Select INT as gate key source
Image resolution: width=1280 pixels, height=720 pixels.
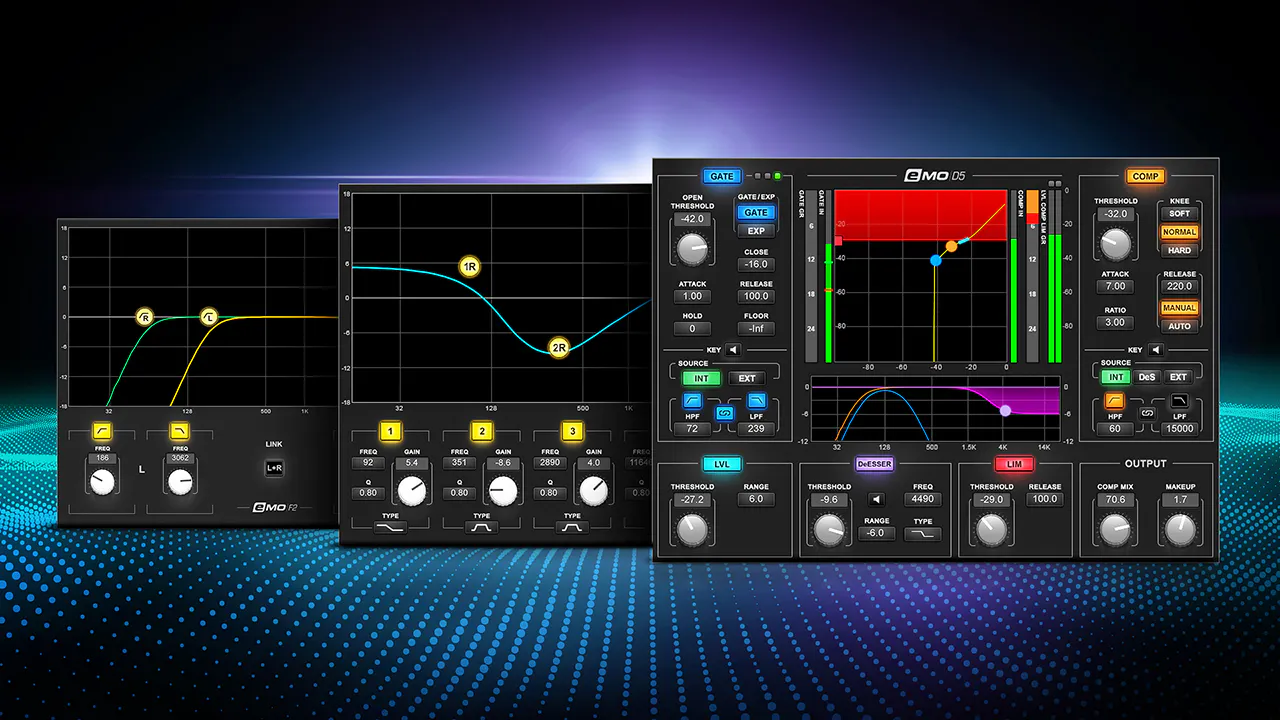tap(701, 378)
